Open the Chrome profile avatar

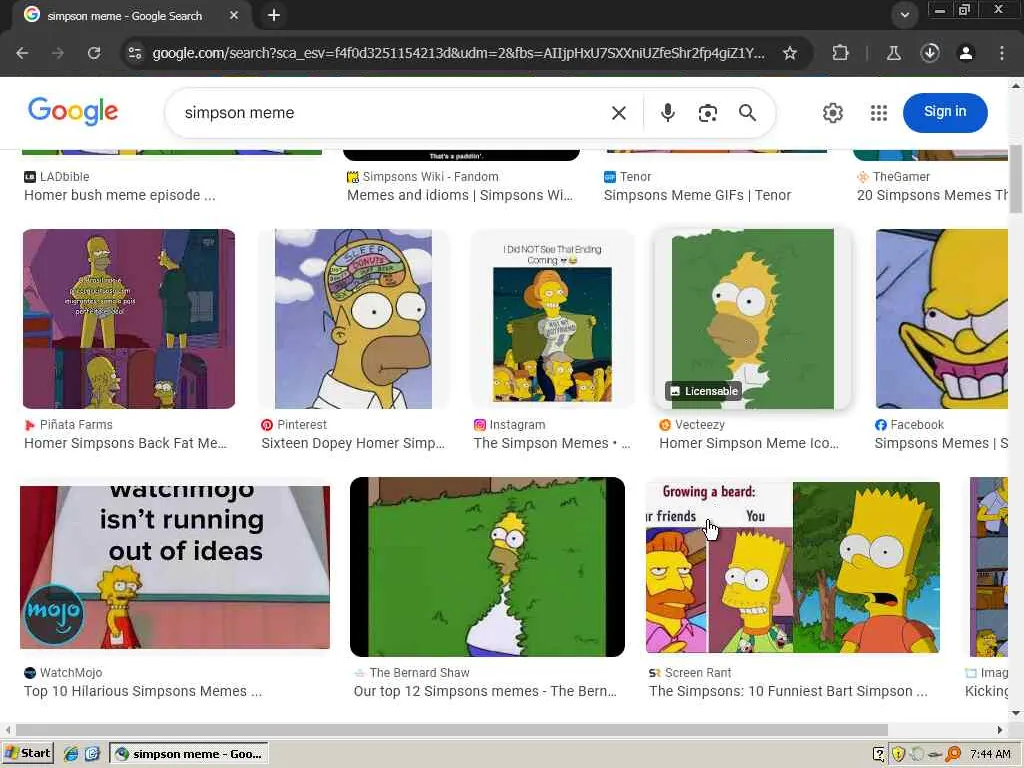point(966,53)
